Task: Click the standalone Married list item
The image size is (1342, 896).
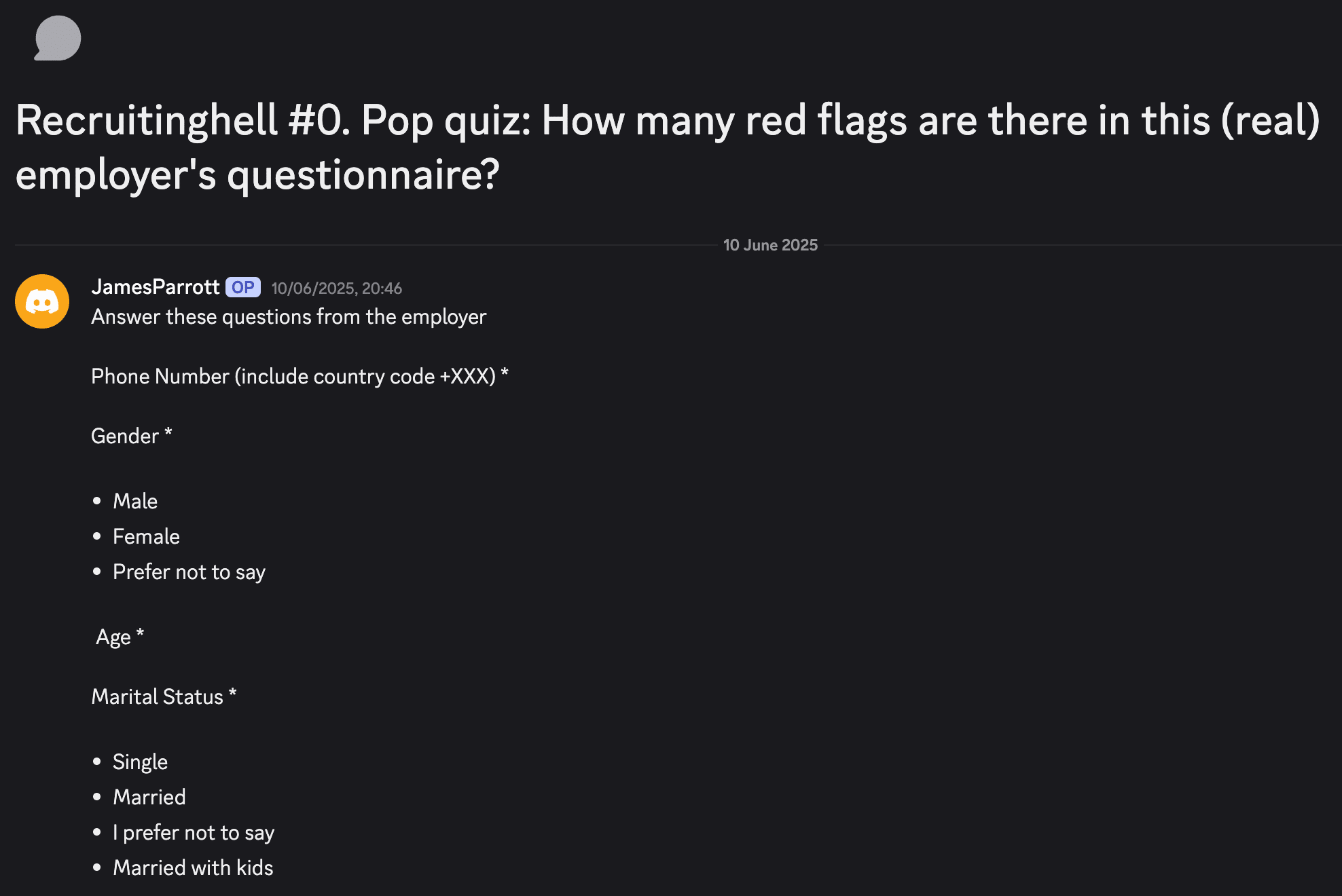Action: click(x=149, y=797)
